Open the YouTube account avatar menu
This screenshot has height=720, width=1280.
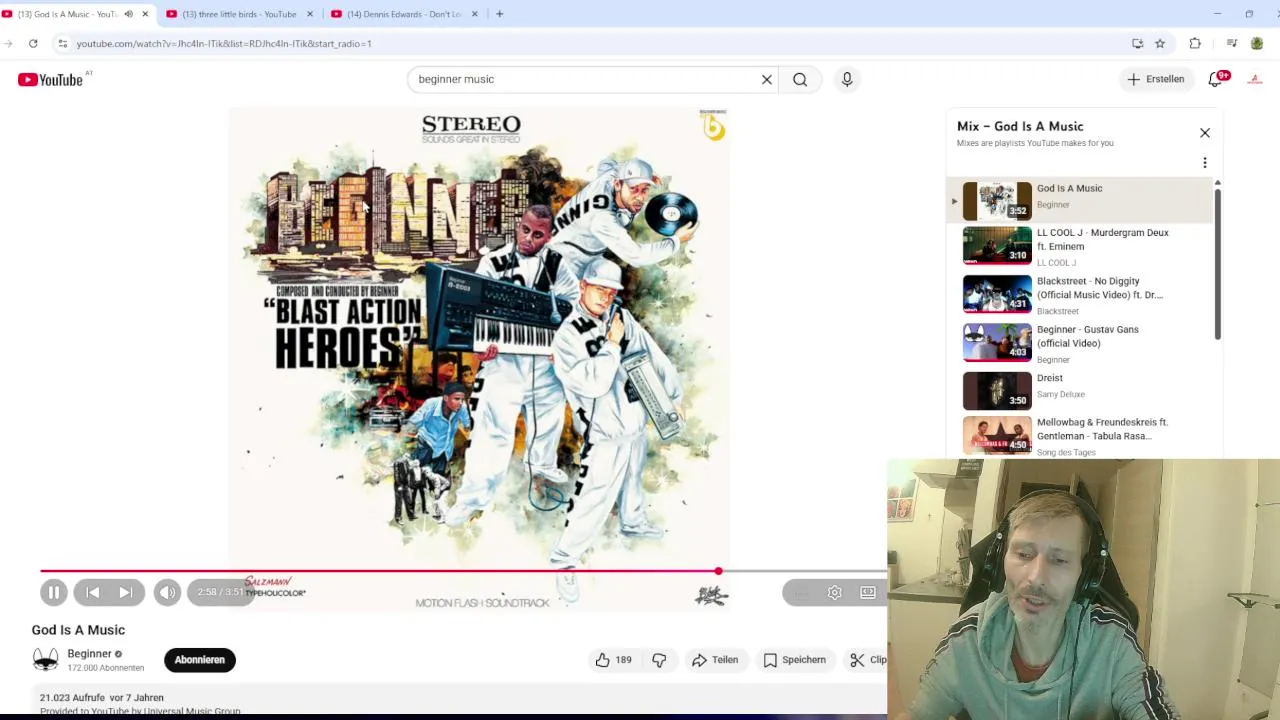[x=1255, y=79]
